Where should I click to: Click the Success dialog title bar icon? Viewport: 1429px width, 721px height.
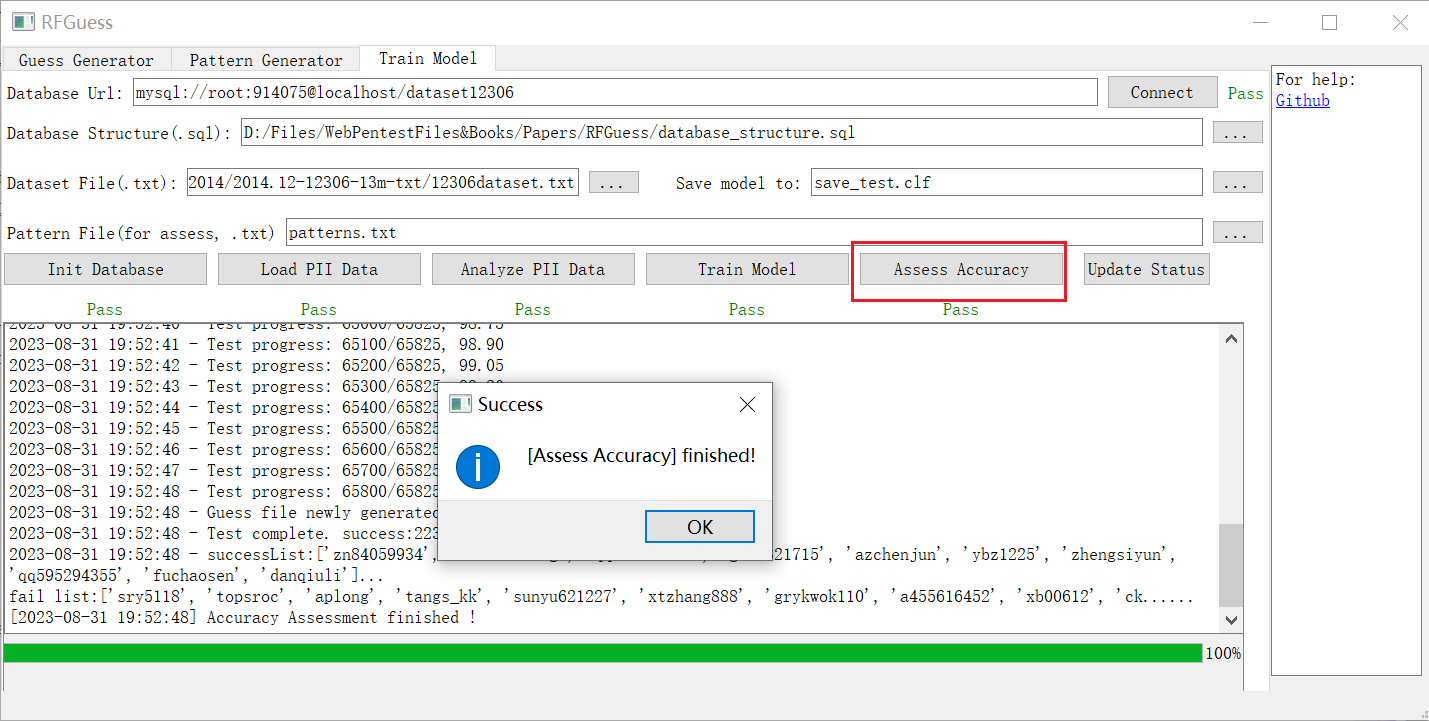[x=460, y=404]
